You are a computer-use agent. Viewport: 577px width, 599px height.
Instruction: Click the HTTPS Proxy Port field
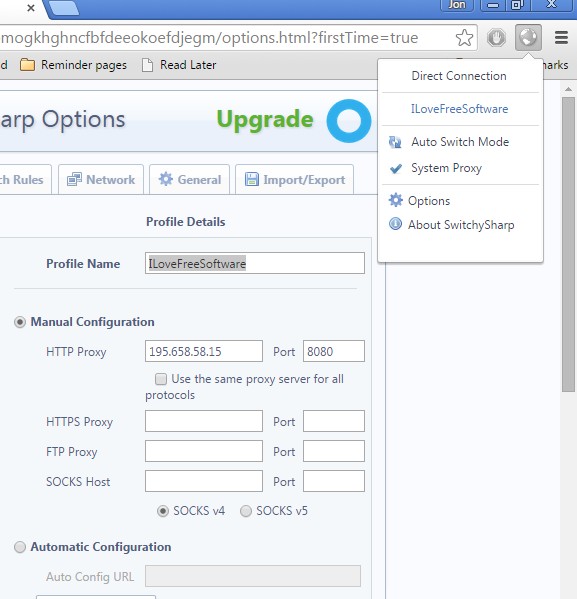[334, 421]
